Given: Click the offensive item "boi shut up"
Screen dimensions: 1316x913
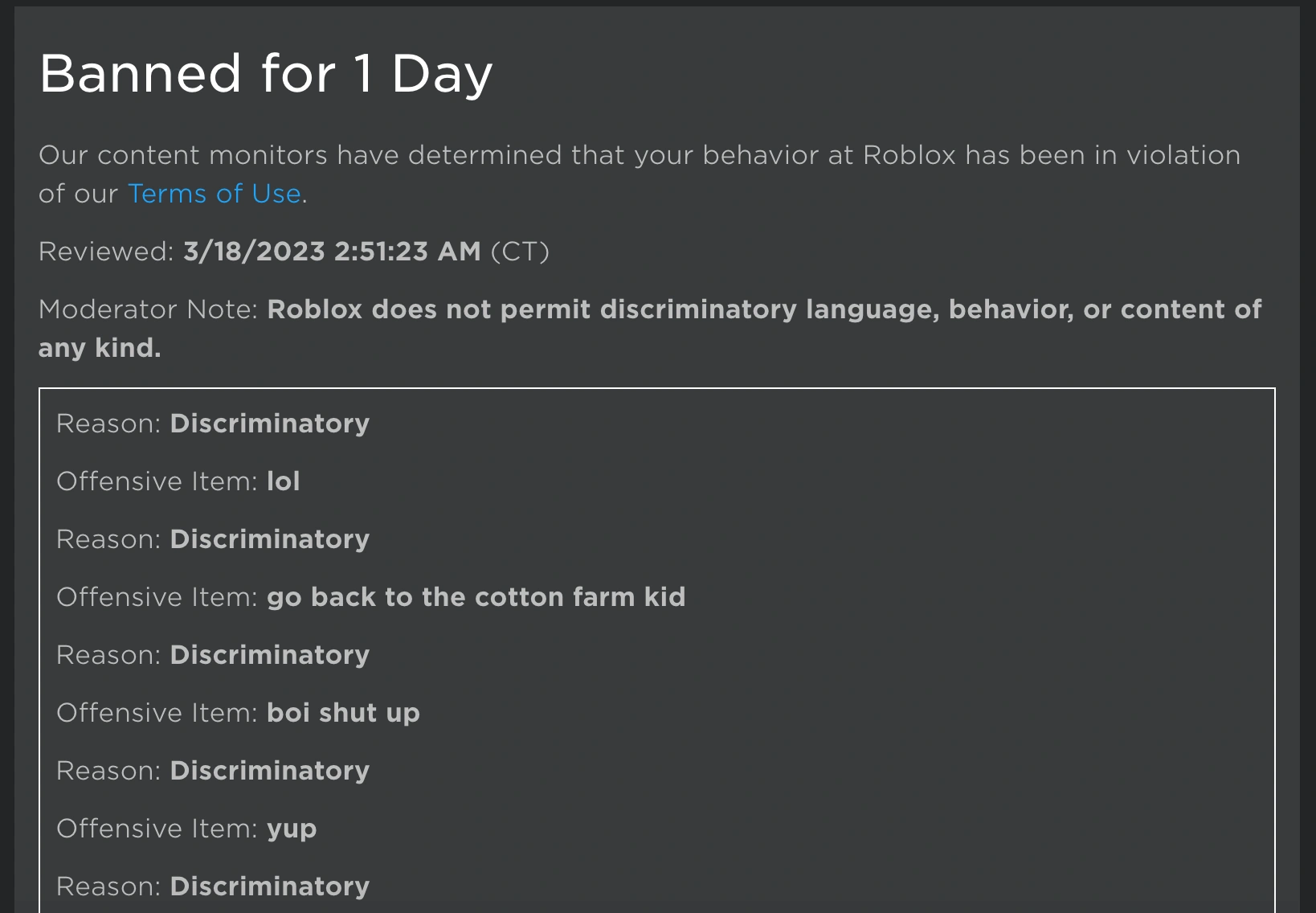Looking at the screenshot, I should pyautogui.click(x=343, y=713).
